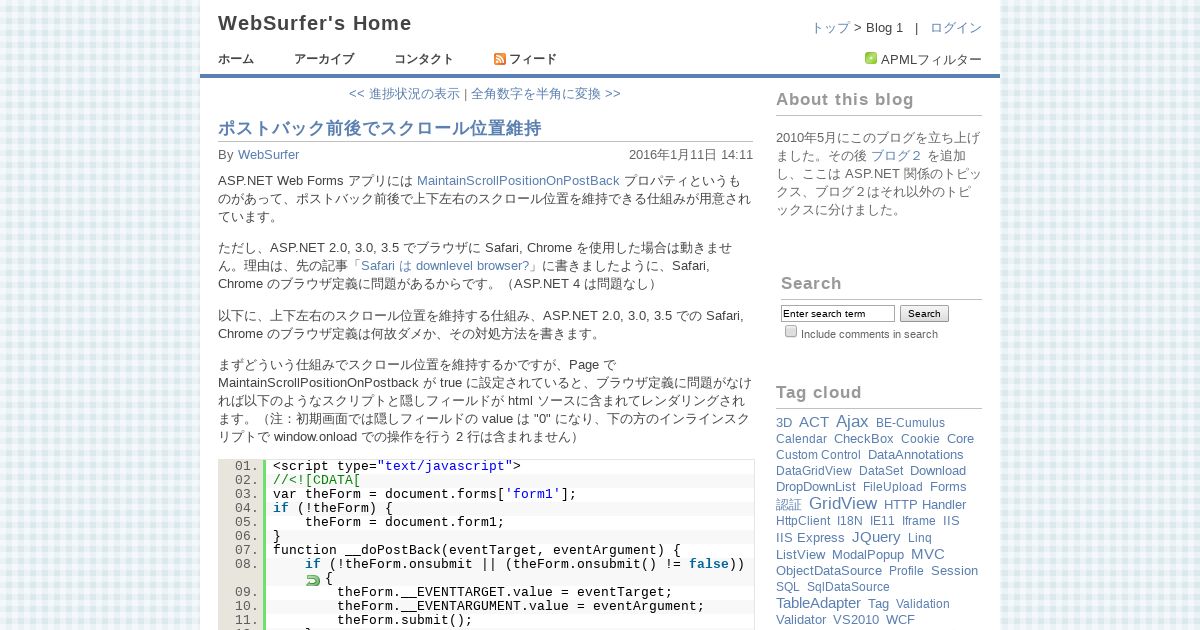Select the MVC tag
This screenshot has width=1200, height=630.
point(928,554)
